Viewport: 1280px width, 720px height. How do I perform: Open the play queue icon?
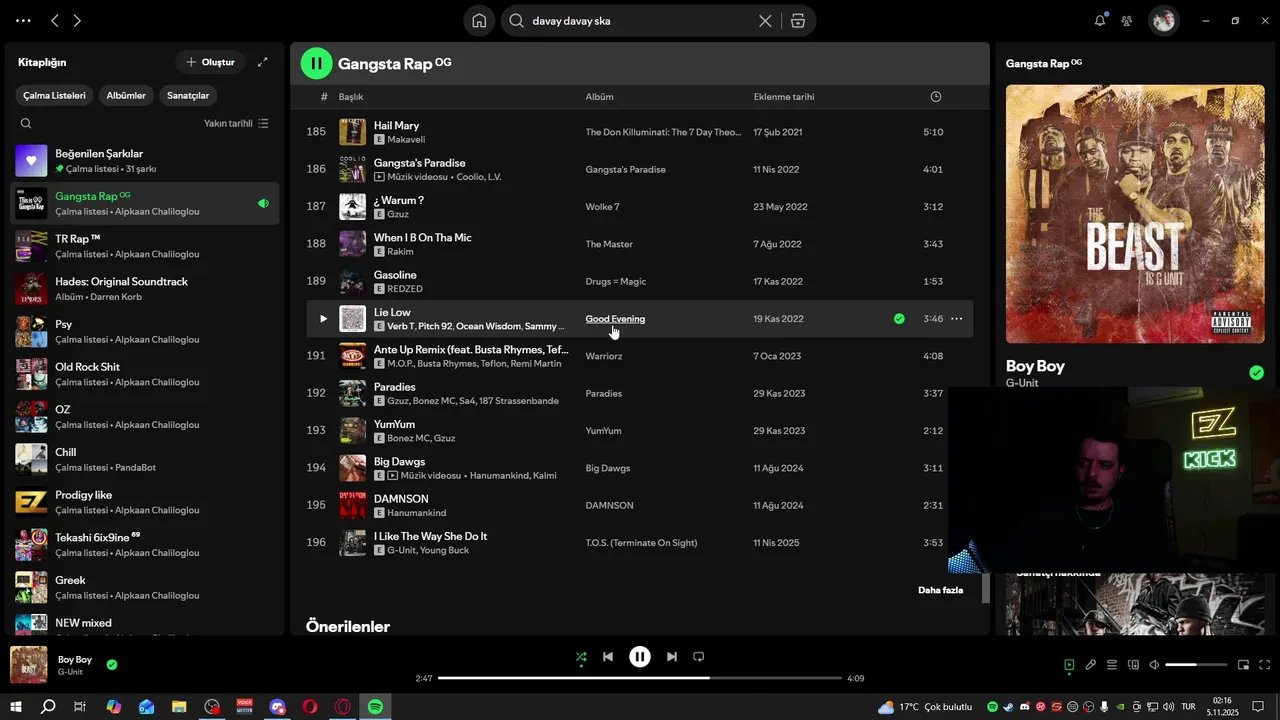(1112, 665)
